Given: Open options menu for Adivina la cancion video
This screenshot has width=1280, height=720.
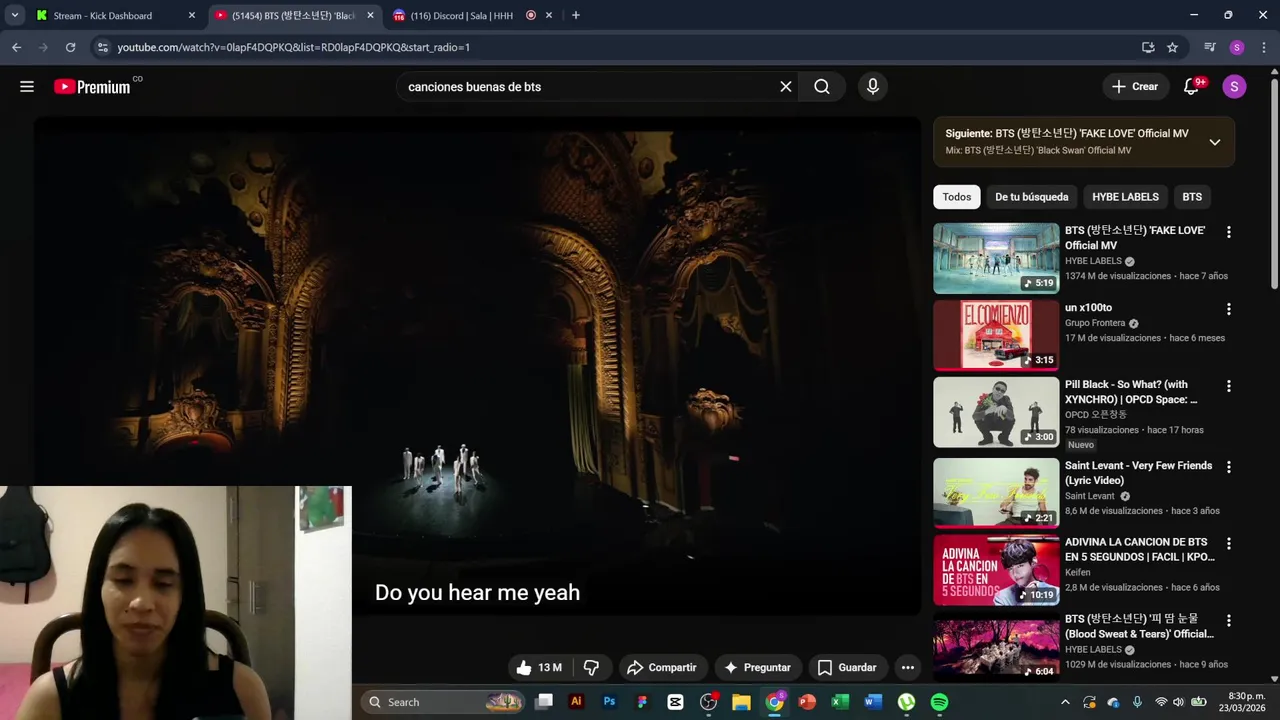Looking at the screenshot, I should pyautogui.click(x=1229, y=544).
